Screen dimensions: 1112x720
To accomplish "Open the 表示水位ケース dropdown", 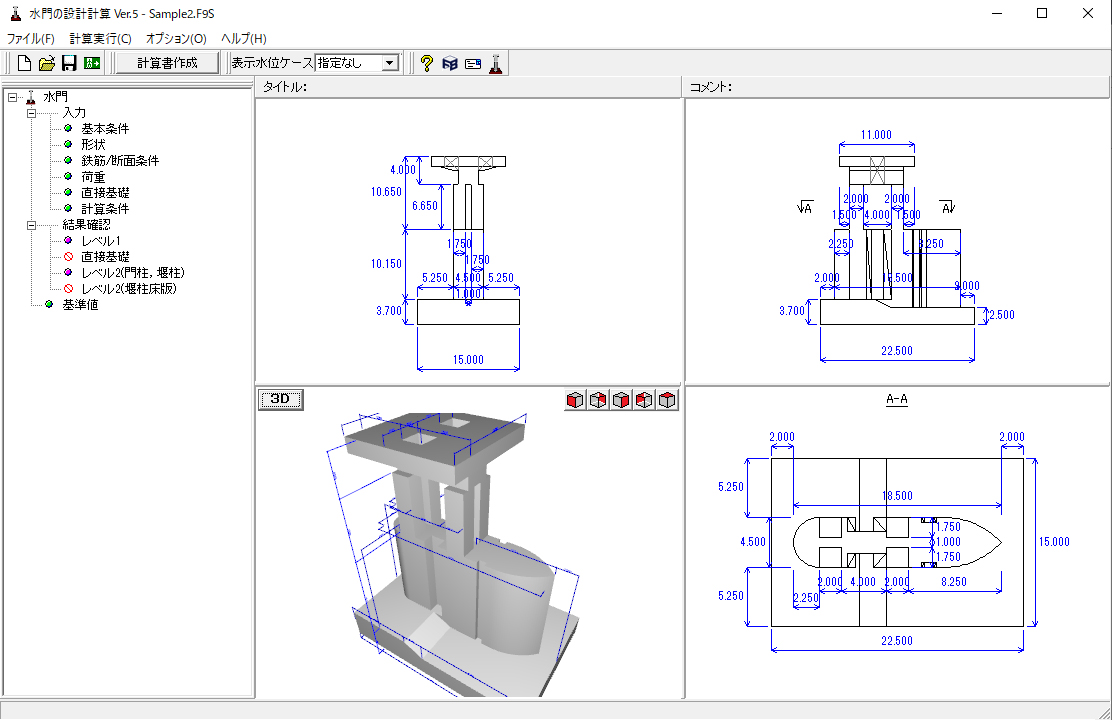I will click(x=390, y=63).
